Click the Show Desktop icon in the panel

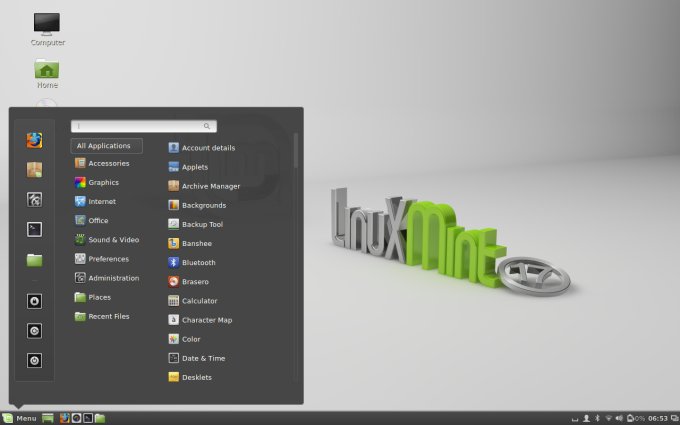tap(48, 418)
